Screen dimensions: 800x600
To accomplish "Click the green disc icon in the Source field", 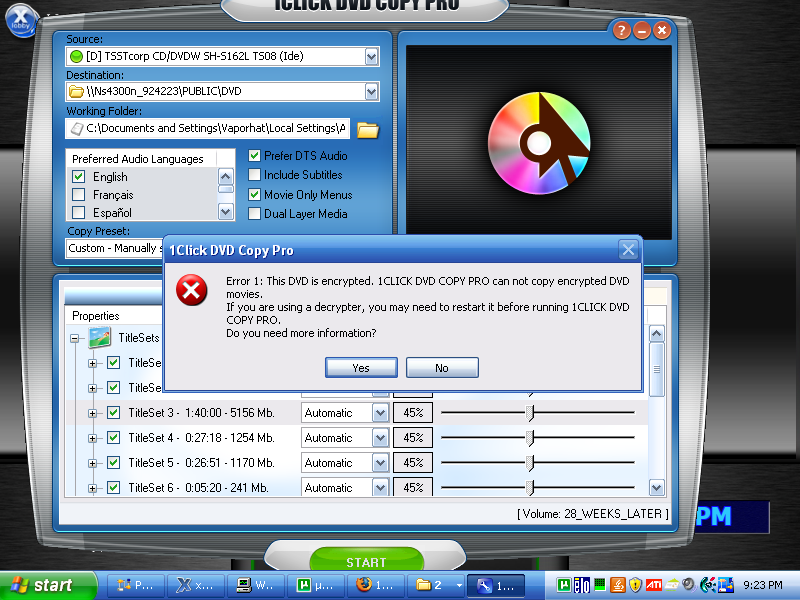I will tap(77, 56).
